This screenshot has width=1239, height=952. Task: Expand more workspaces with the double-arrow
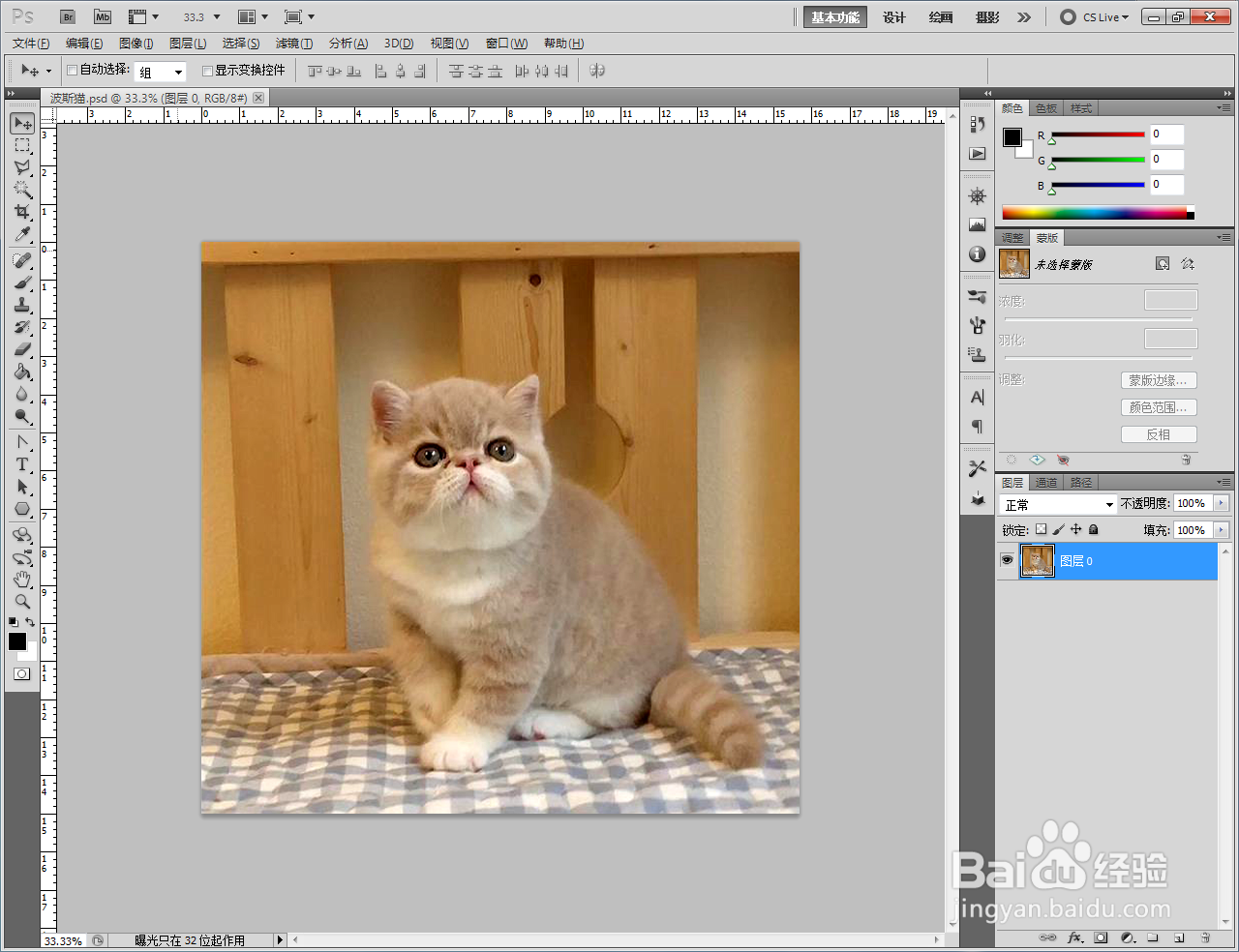[1024, 17]
